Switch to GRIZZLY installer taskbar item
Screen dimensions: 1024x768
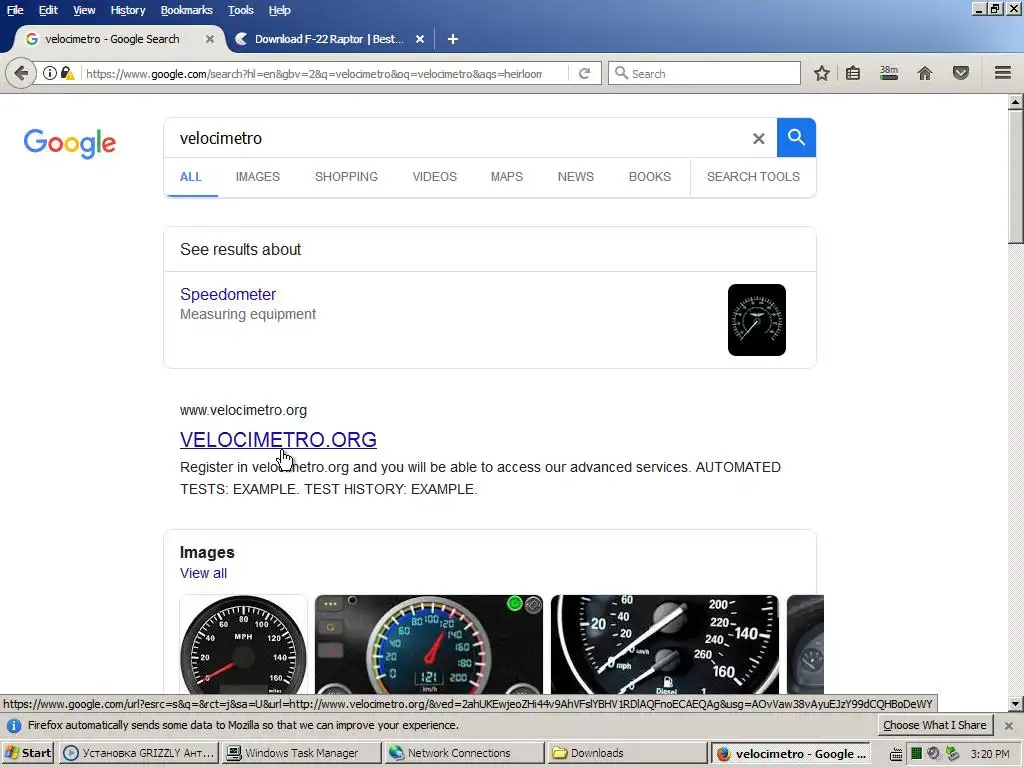pyautogui.click(x=139, y=753)
